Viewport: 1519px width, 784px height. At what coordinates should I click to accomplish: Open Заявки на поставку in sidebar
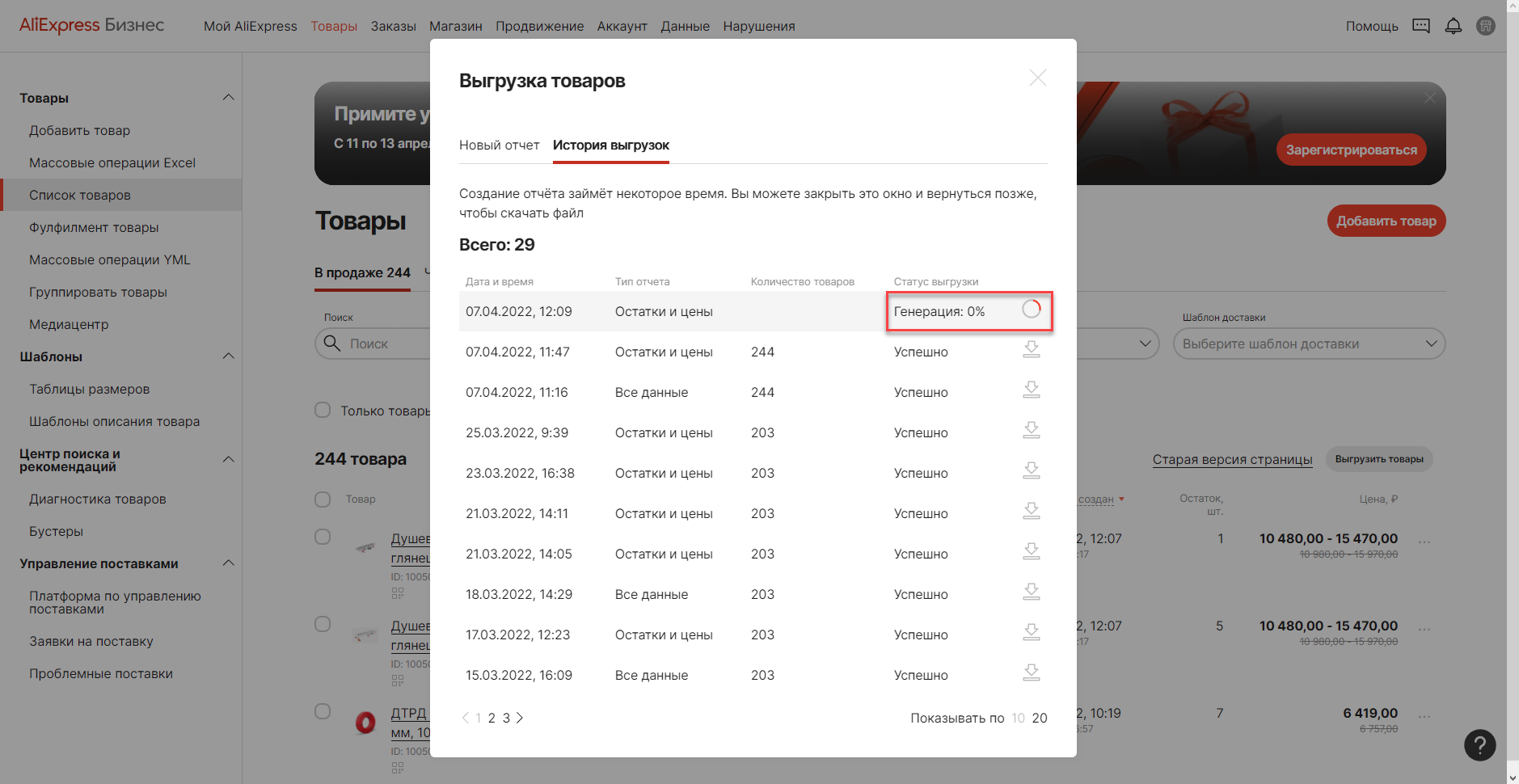(x=91, y=641)
